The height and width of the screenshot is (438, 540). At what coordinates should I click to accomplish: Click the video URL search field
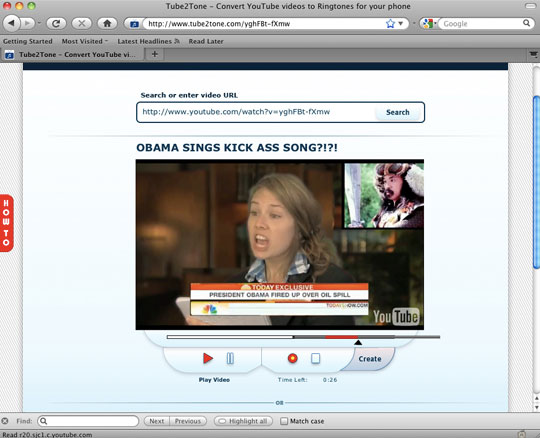[x=256, y=112]
